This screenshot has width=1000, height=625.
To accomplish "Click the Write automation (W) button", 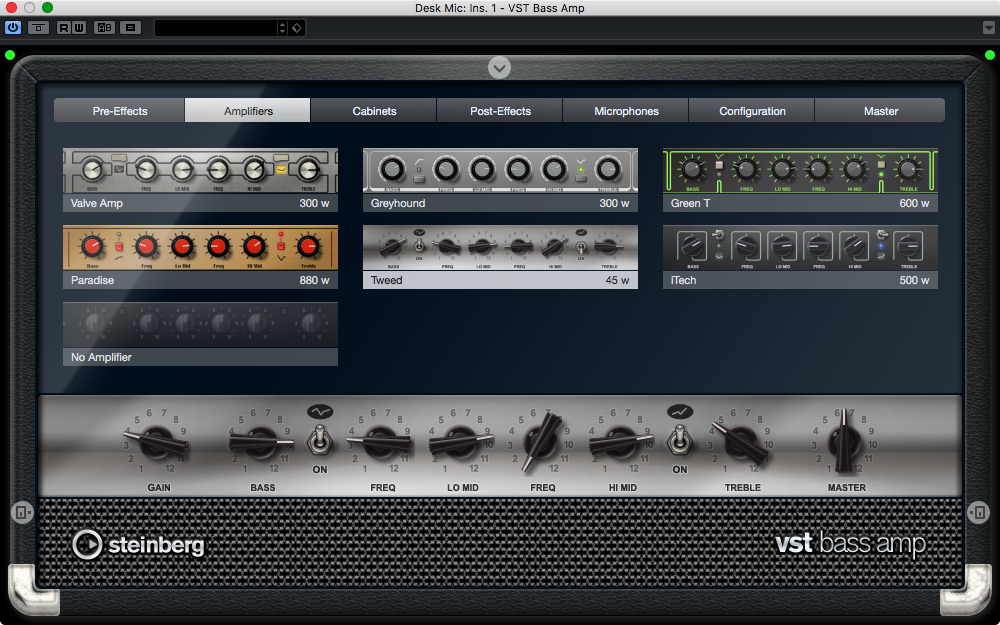I will pos(77,27).
